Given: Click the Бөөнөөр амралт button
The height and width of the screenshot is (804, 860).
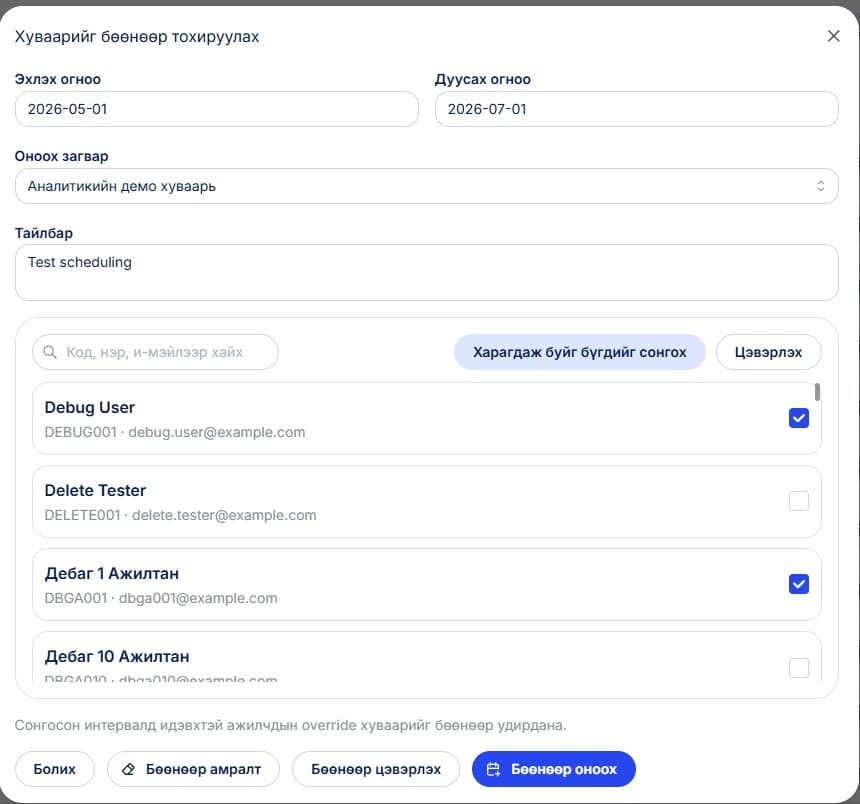Looking at the screenshot, I should coord(194,769).
